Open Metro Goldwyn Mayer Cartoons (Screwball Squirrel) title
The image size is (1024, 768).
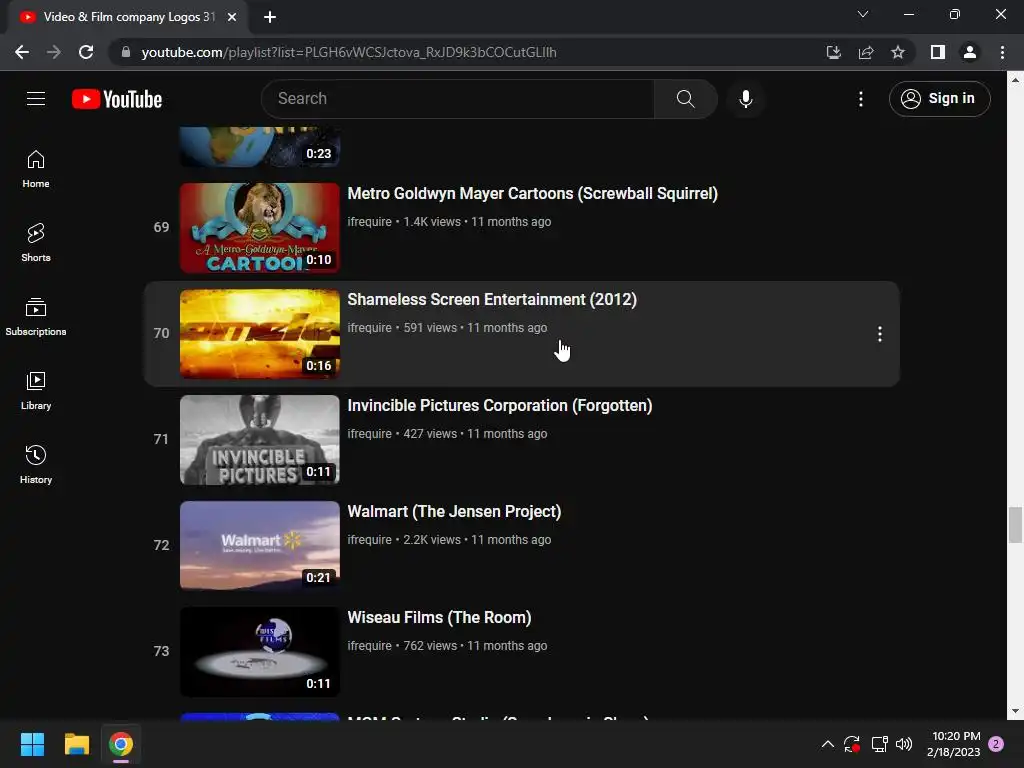click(532, 193)
